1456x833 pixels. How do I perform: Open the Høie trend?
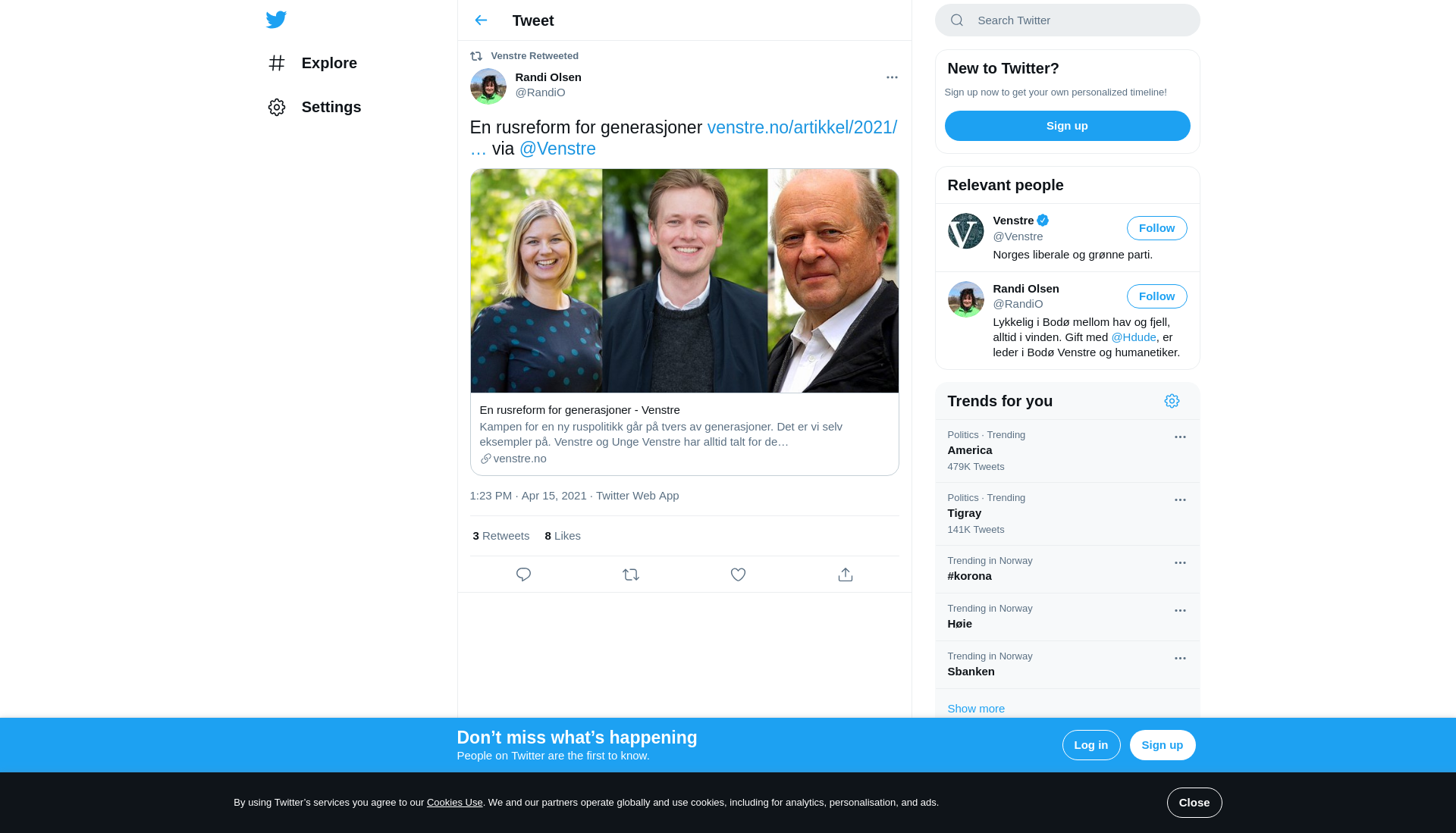[1067, 617]
